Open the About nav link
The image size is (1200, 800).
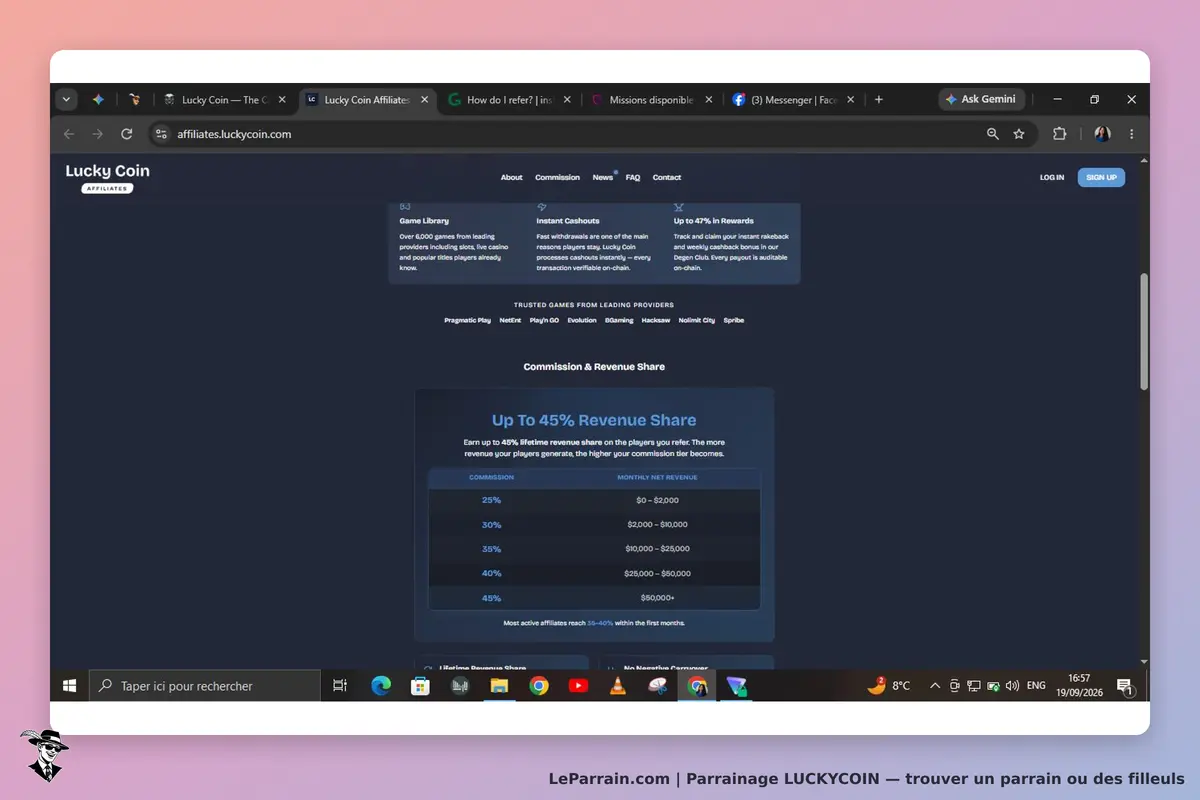[x=512, y=177]
